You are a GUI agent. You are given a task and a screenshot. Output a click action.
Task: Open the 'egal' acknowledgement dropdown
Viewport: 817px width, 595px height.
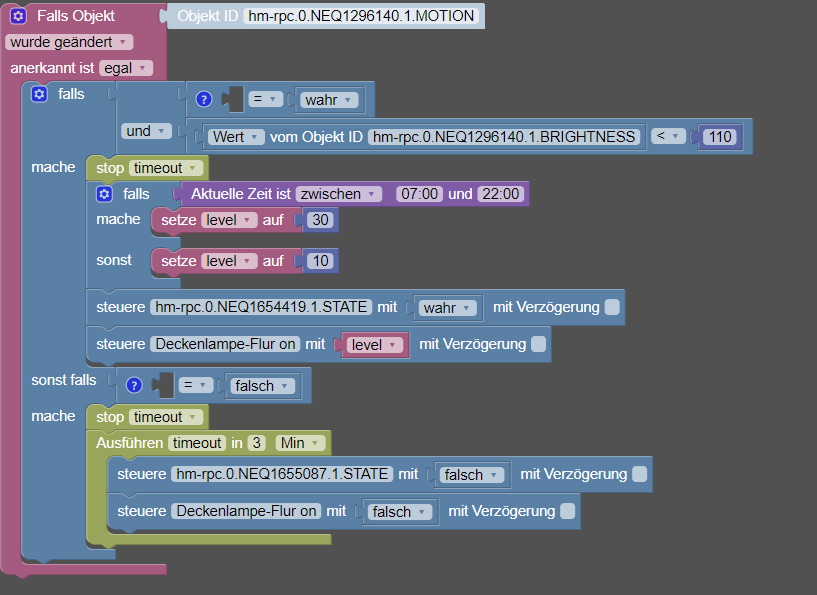pyautogui.click(x=126, y=68)
